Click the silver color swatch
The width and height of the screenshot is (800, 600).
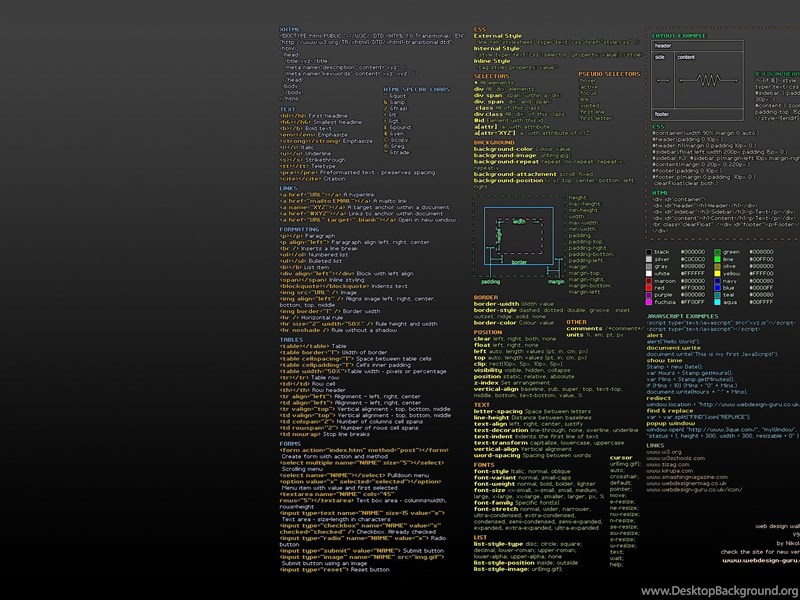649,259
